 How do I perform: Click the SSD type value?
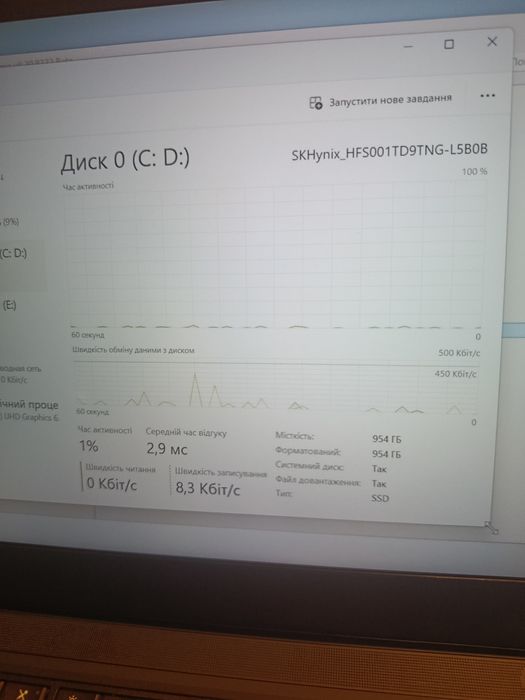380,498
